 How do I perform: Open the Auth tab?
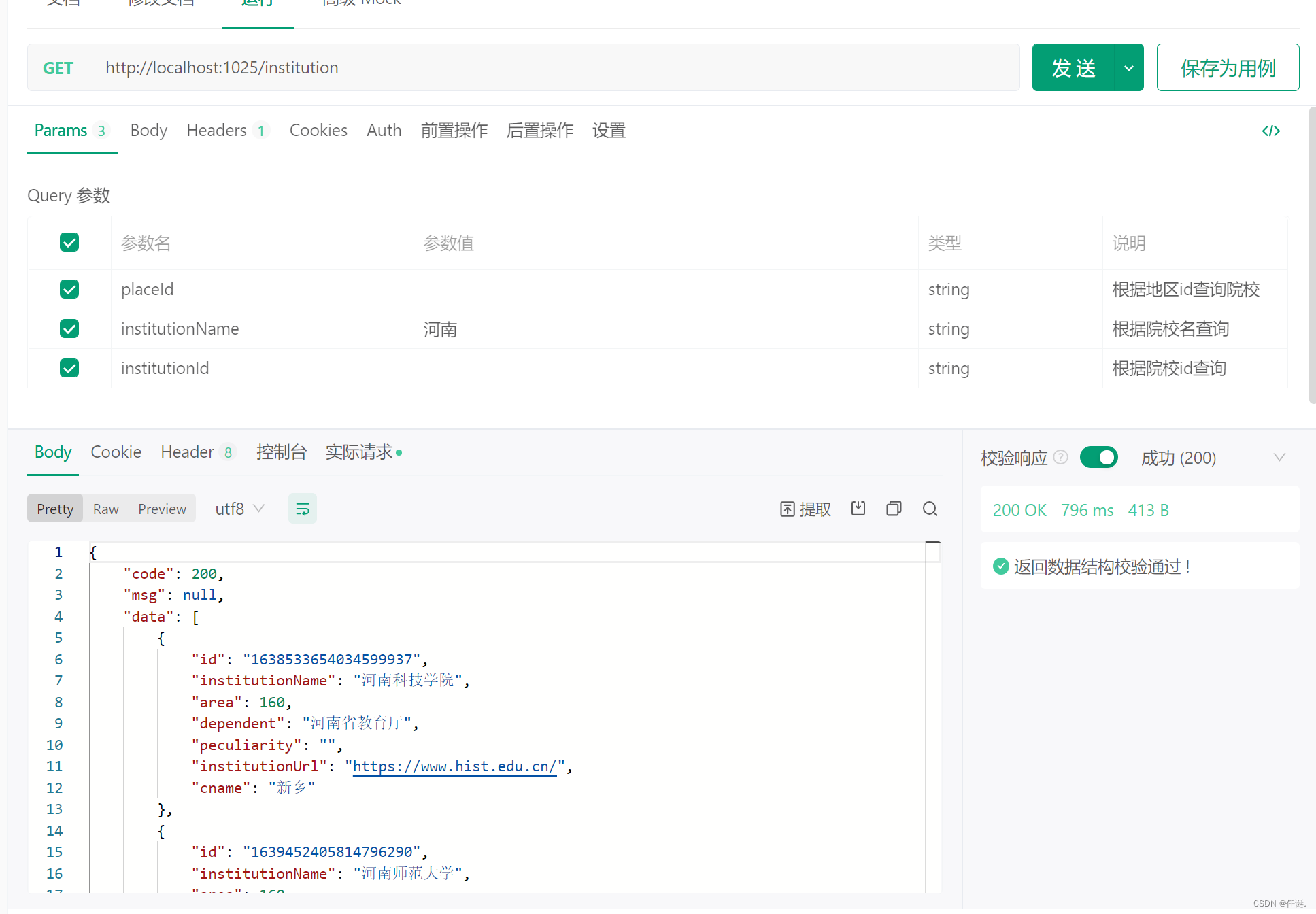[x=384, y=131]
